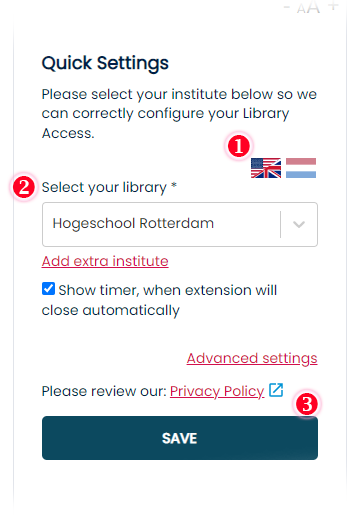
Task: Click the 'Show timer, when extension will' label text
Action: [x=168, y=290]
